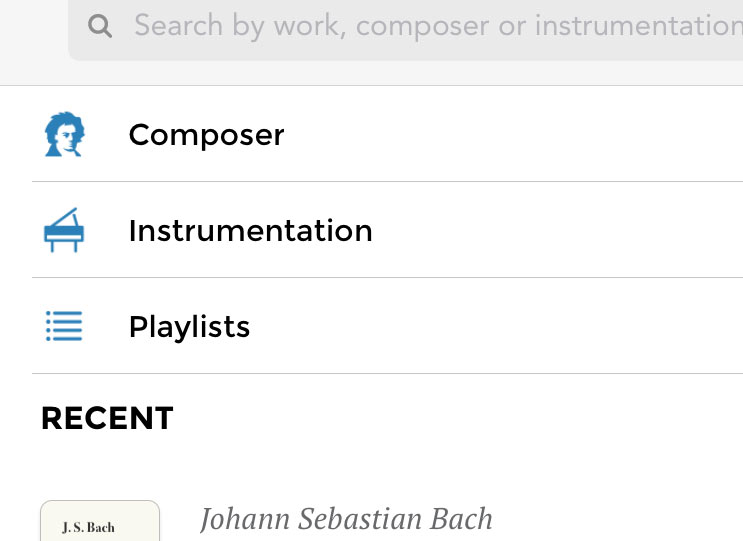Click the blue bulleted list icon
The height and width of the screenshot is (541, 743).
(x=64, y=326)
